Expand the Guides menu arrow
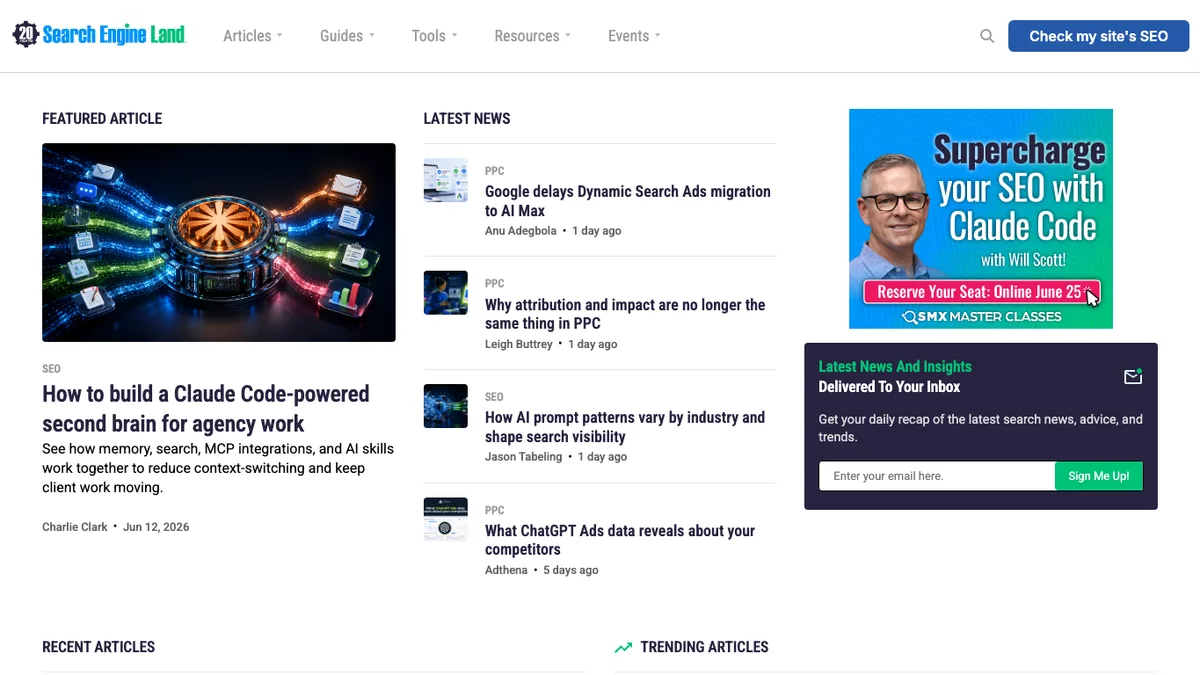This screenshot has height=675, width=1200. [372, 35]
